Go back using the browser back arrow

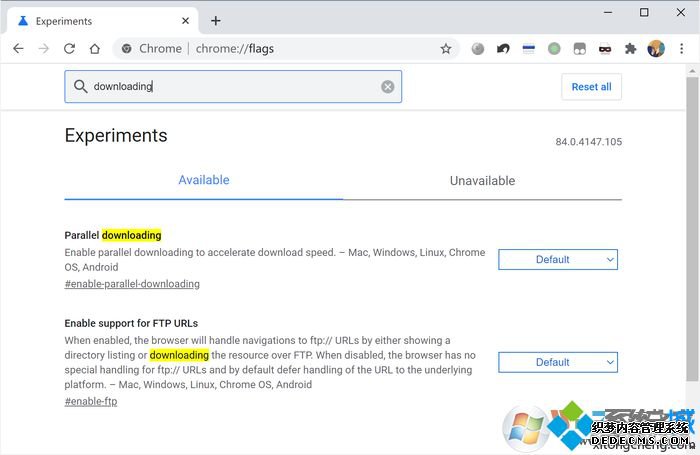click(18, 49)
